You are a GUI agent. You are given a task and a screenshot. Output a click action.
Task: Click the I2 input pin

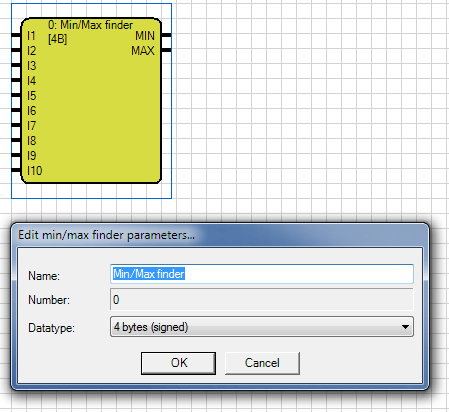point(16,50)
